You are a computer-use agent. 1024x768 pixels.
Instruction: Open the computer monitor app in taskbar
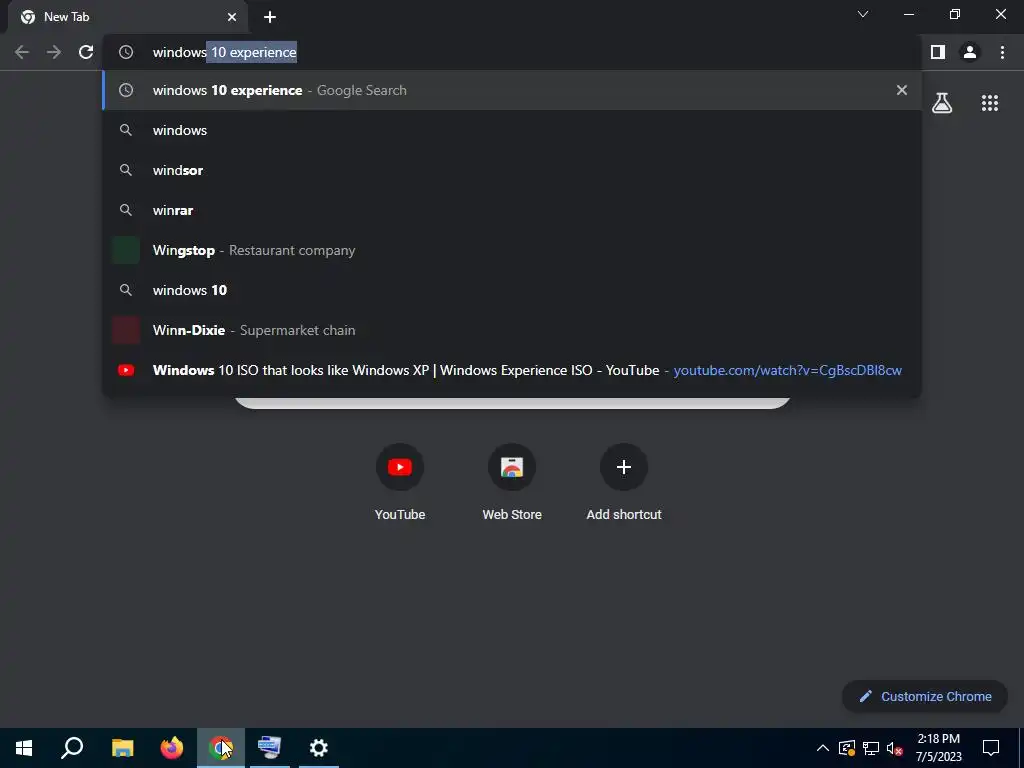(269, 748)
